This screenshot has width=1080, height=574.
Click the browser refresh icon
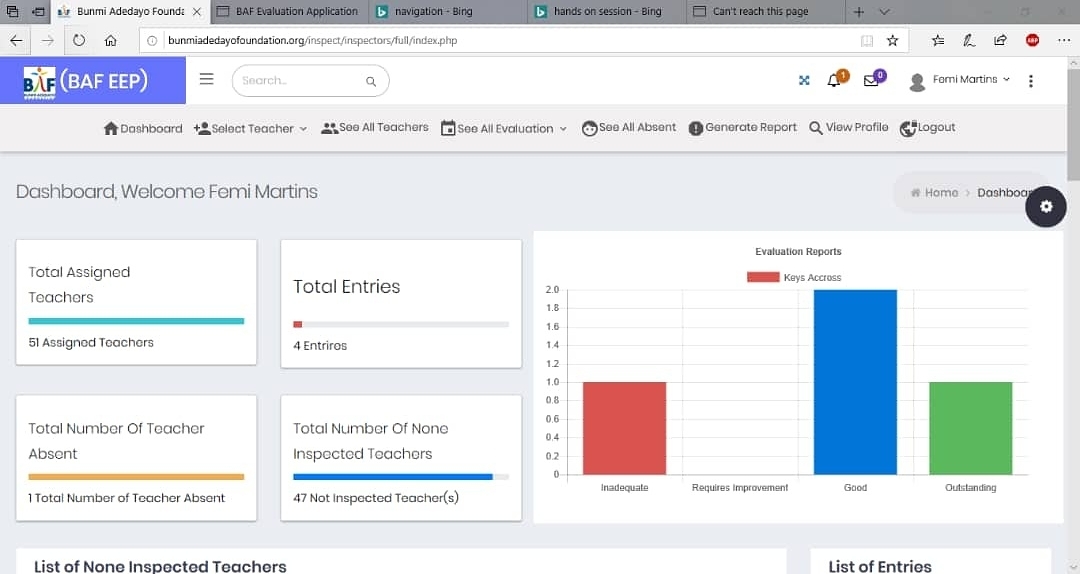pos(79,40)
